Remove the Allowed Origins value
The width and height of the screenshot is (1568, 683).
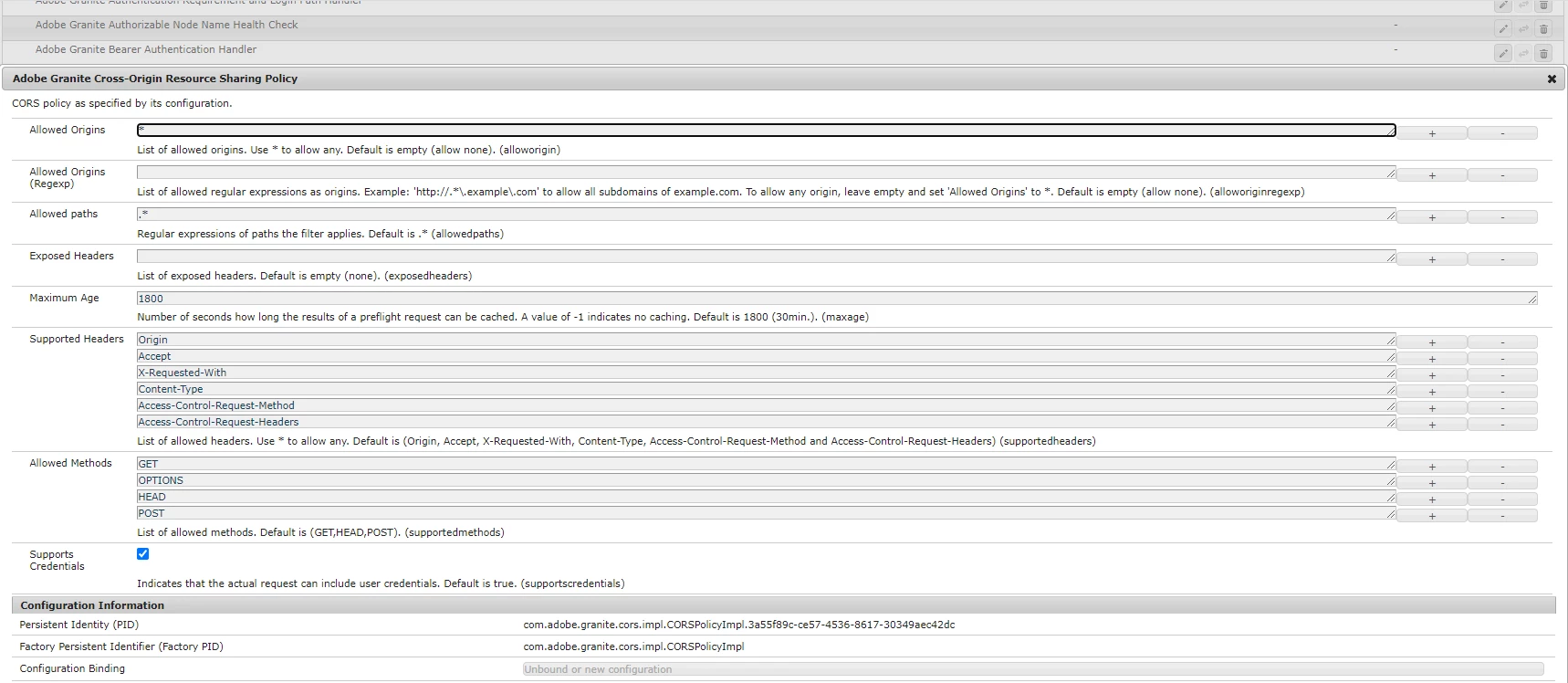click(1502, 133)
